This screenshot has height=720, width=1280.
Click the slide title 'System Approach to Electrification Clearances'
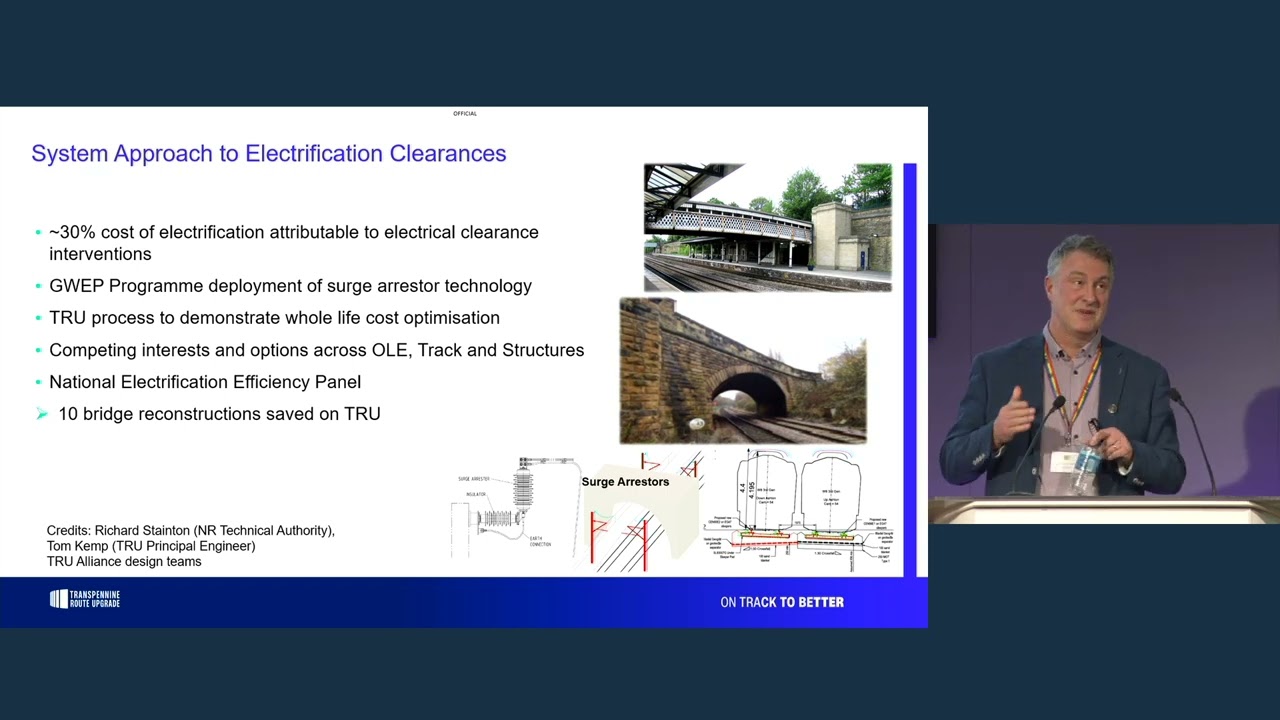point(268,153)
